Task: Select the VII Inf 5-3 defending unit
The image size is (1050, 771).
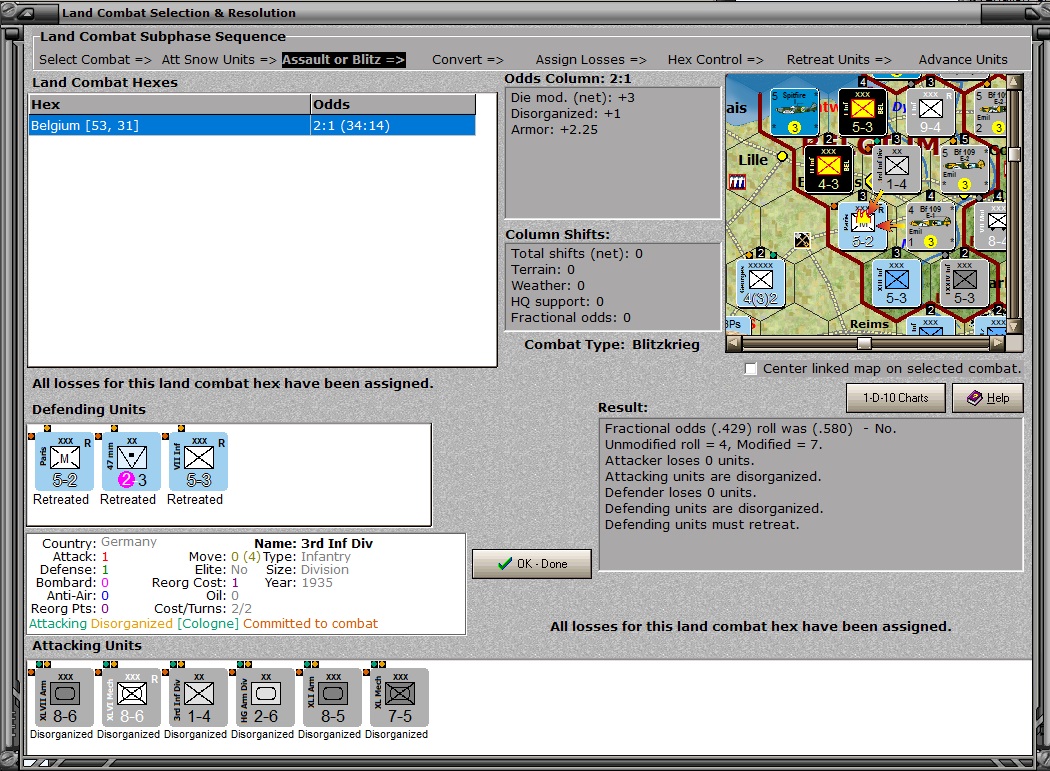Action: click(198, 462)
